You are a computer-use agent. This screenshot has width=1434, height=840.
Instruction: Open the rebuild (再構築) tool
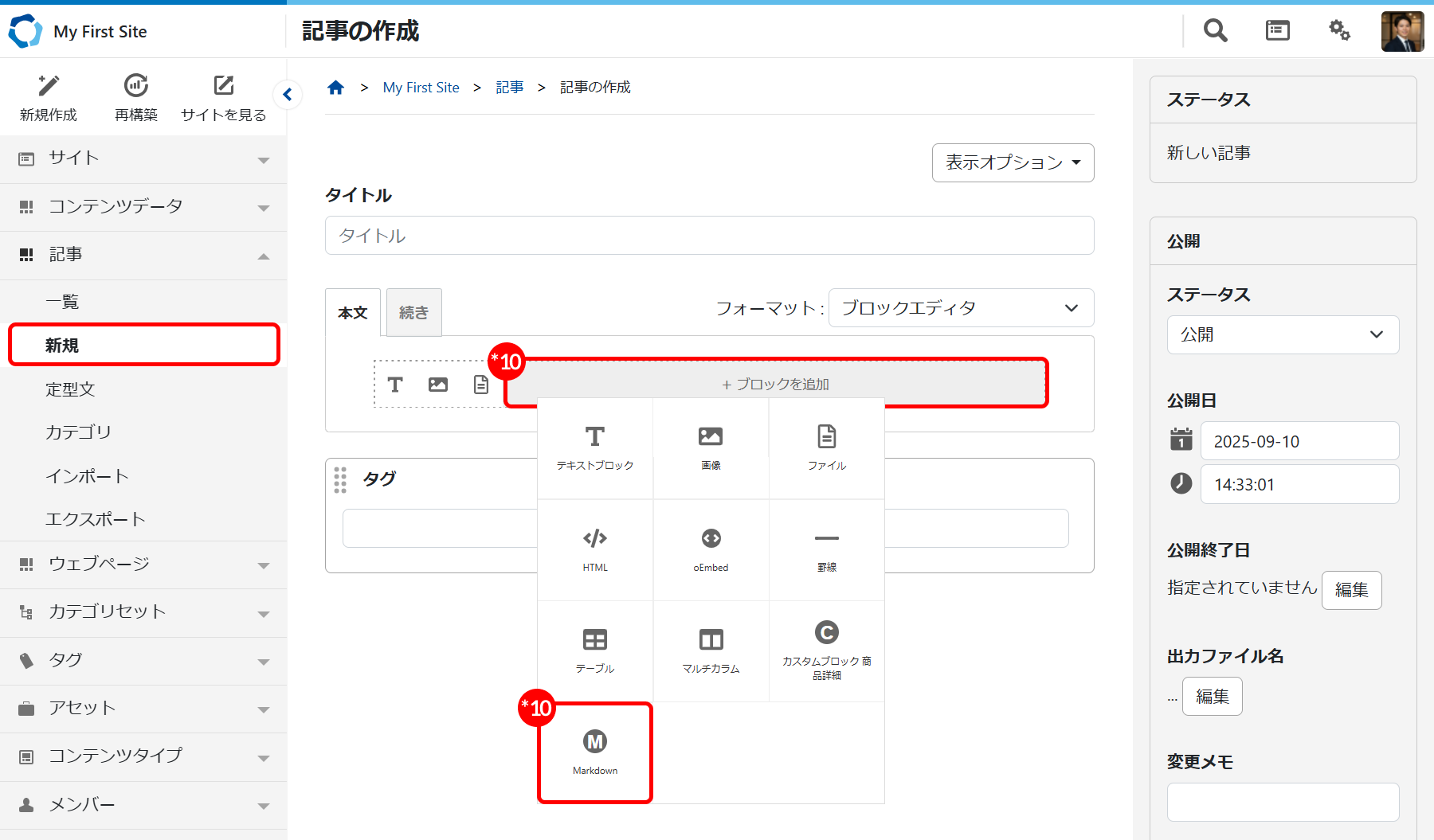pyautogui.click(x=136, y=97)
